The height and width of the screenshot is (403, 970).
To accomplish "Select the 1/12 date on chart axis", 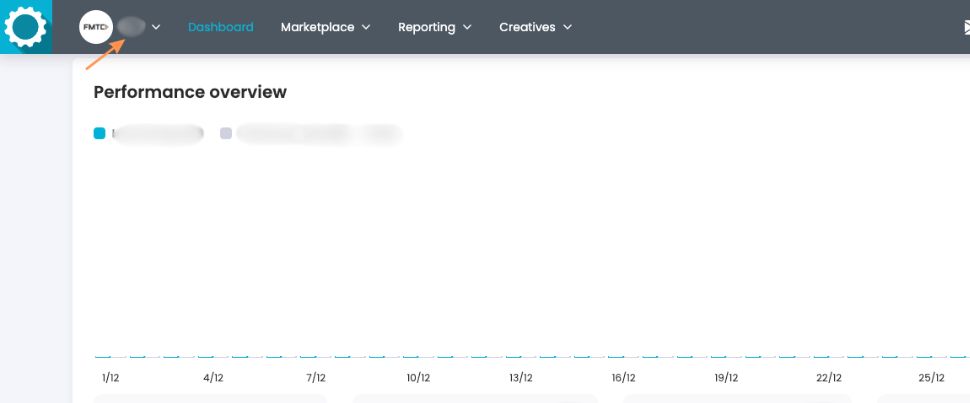I will click(110, 378).
